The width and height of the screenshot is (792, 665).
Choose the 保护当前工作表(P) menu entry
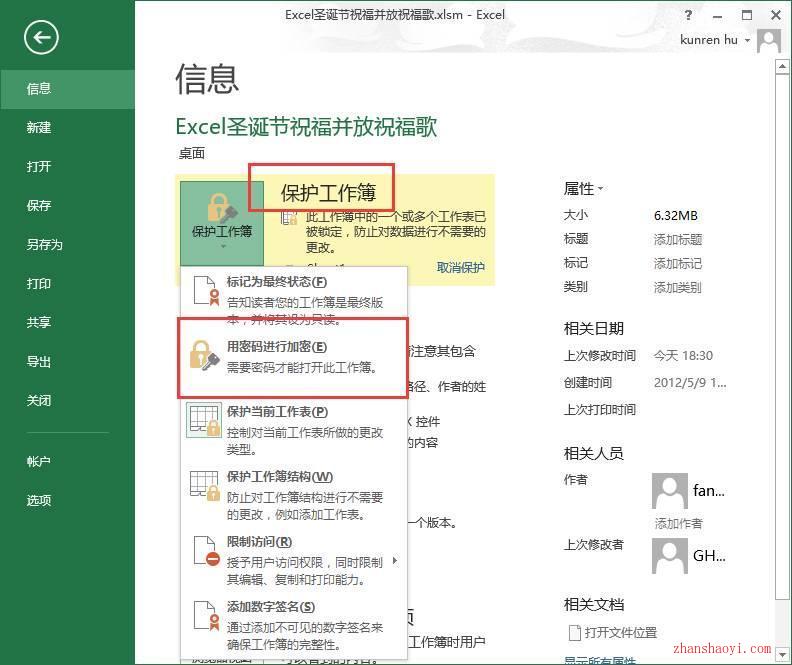pyautogui.click(x=294, y=429)
